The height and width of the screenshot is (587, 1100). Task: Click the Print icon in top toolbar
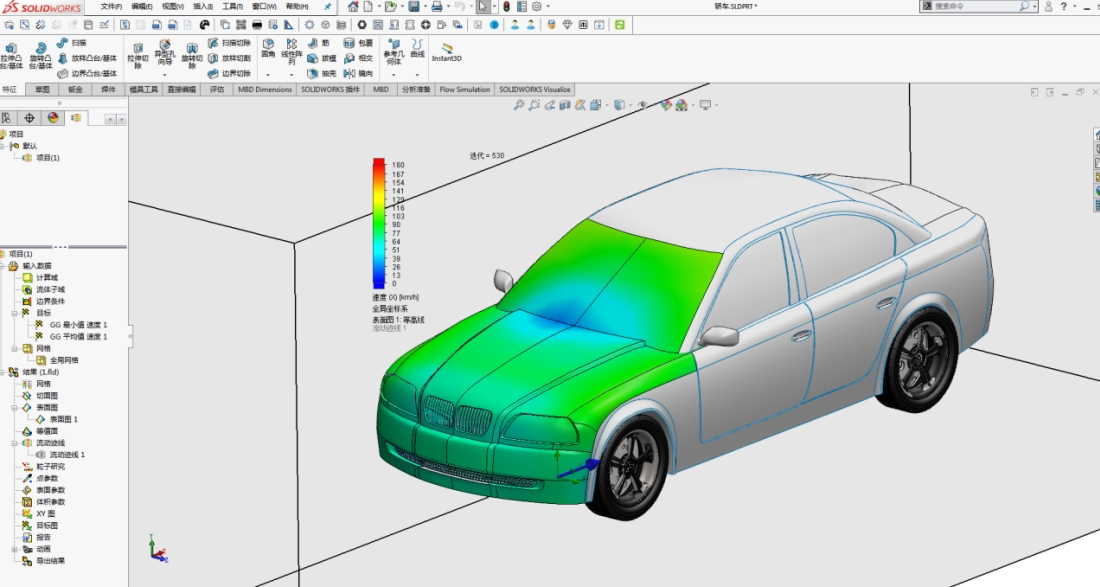coord(436,6)
